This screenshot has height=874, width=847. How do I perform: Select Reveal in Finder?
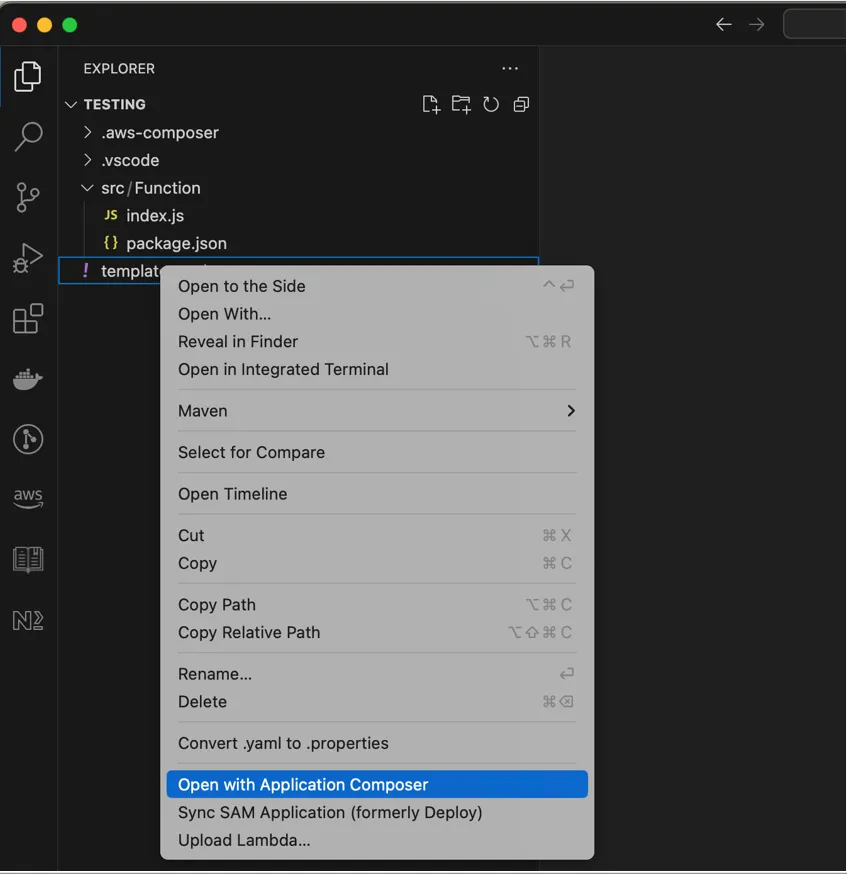click(x=377, y=342)
